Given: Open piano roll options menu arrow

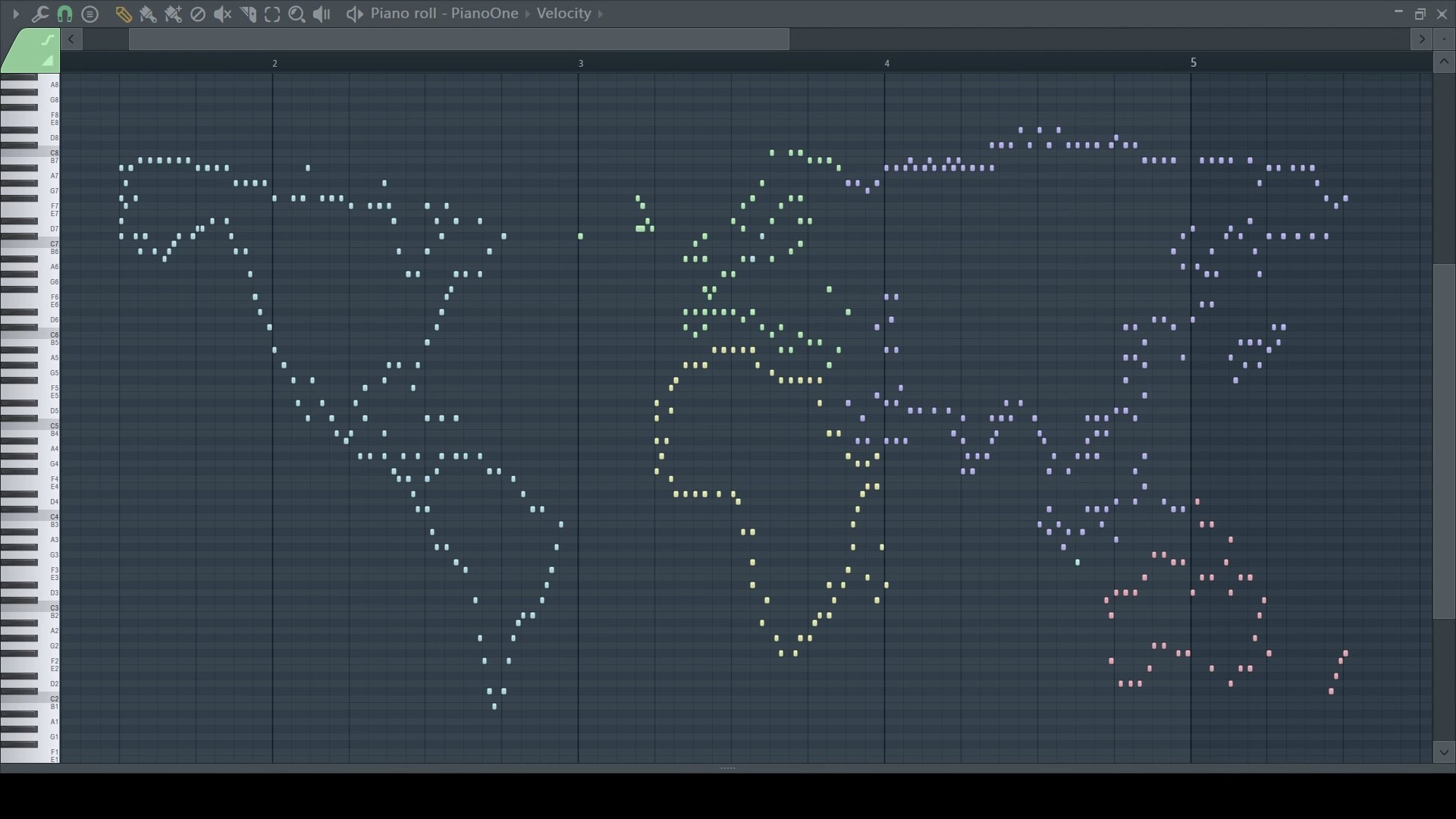Looking at the screenshot, I should click(x=15, y=14).
